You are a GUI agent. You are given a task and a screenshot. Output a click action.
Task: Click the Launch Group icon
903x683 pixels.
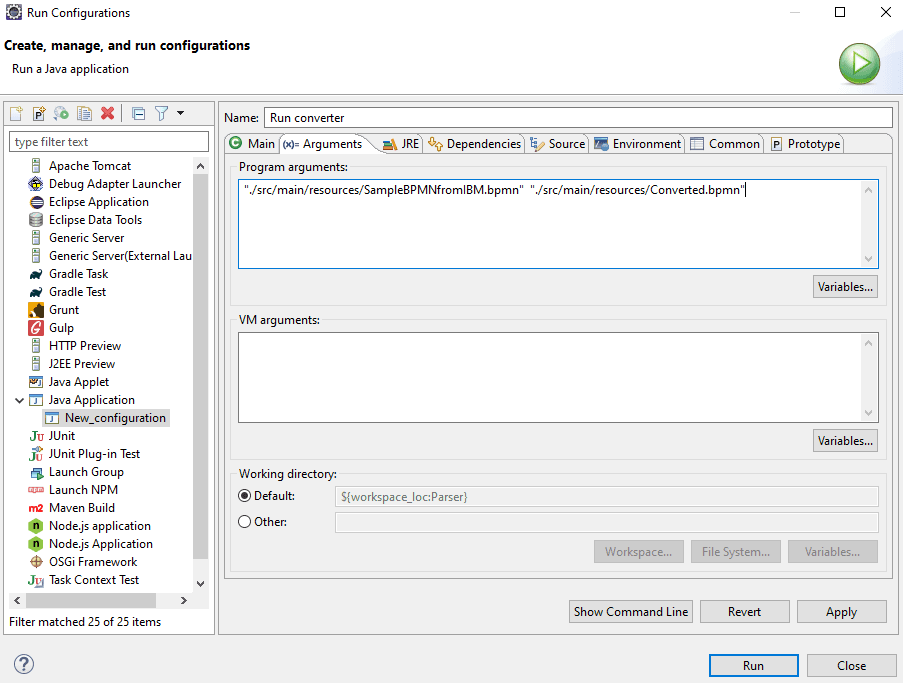click(x=36, y=472)
